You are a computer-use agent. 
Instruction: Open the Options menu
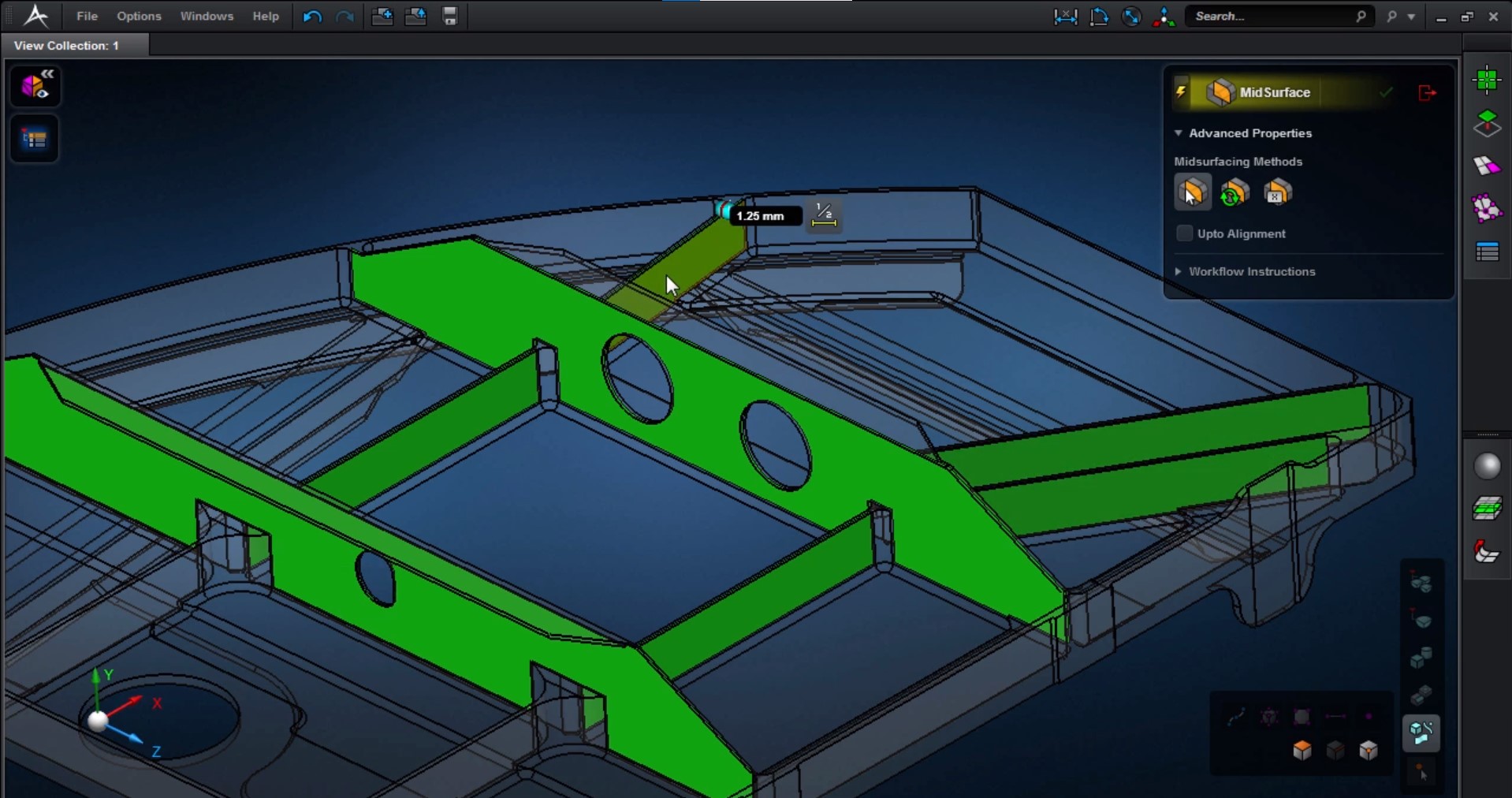(139, 16)
